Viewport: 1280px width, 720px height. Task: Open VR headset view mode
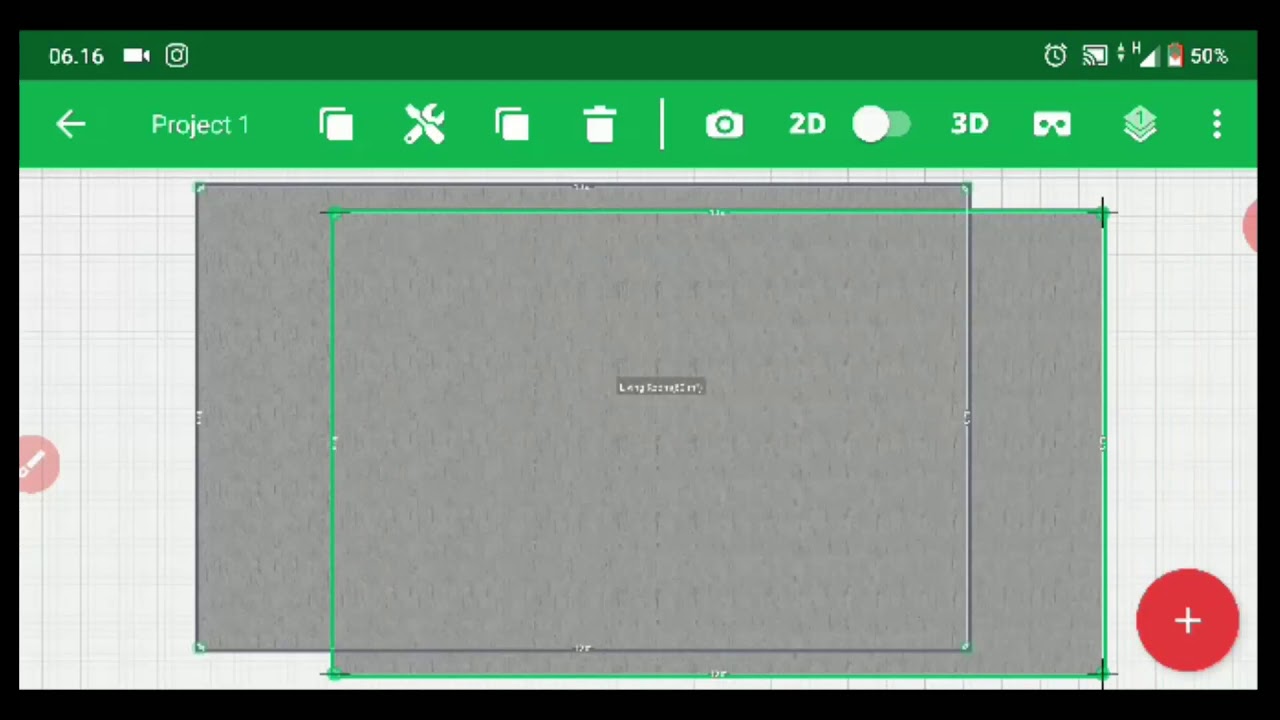click(x=1052, y=124)
